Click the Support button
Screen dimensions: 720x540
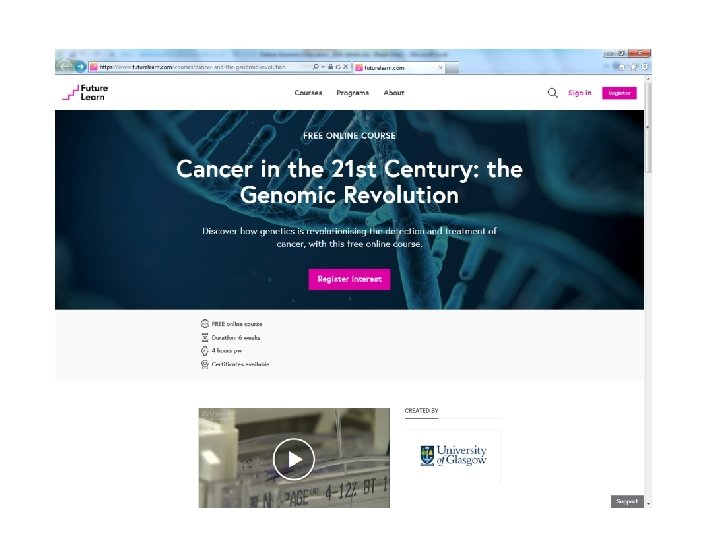[627, 501]
